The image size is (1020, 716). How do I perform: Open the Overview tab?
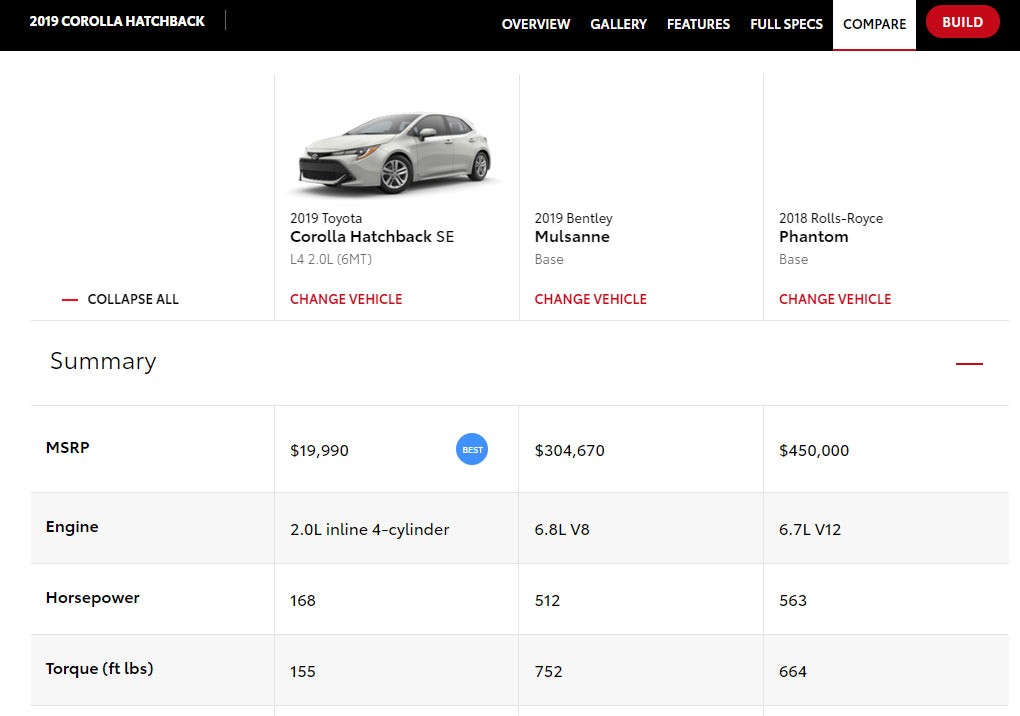click(x=536, y=24)
